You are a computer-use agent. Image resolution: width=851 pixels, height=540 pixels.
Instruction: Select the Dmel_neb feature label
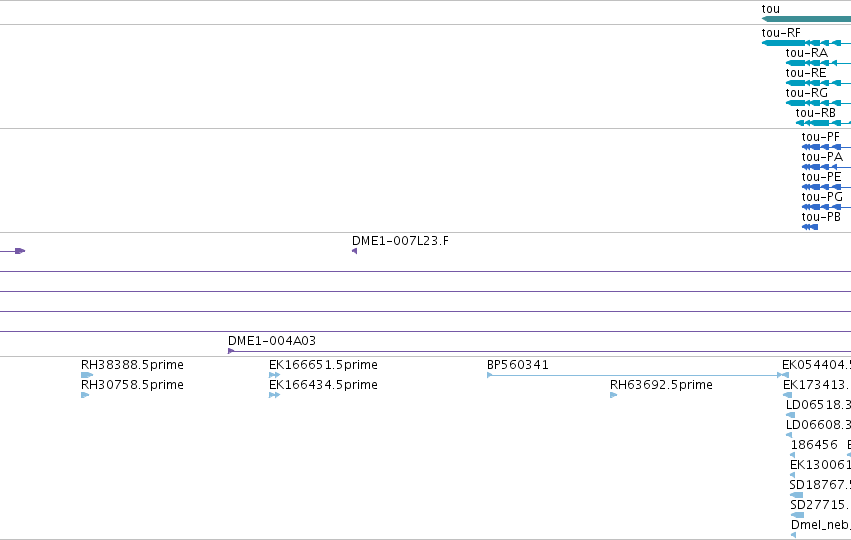click(821, 525)
